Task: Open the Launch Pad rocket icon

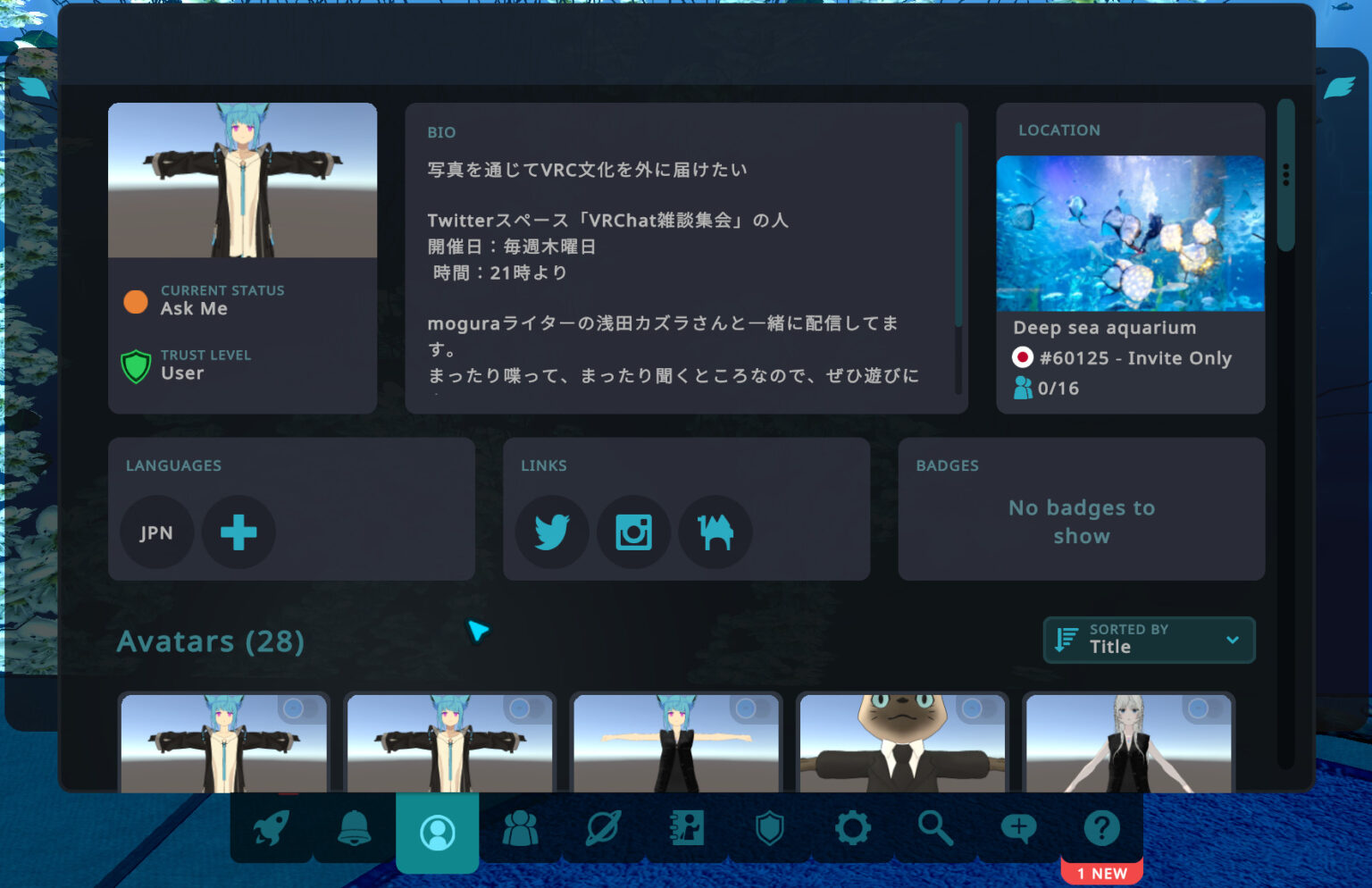Action: (x=271, y=829)
